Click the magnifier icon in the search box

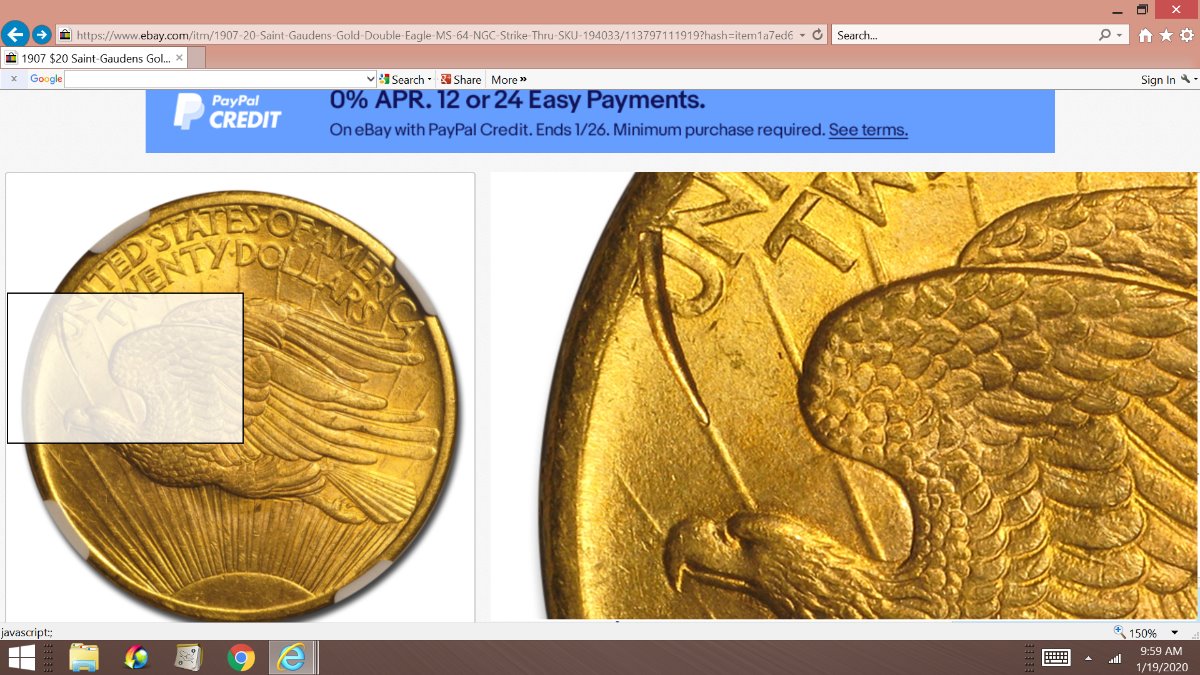pyautogui.click(x=1105, y=35)
